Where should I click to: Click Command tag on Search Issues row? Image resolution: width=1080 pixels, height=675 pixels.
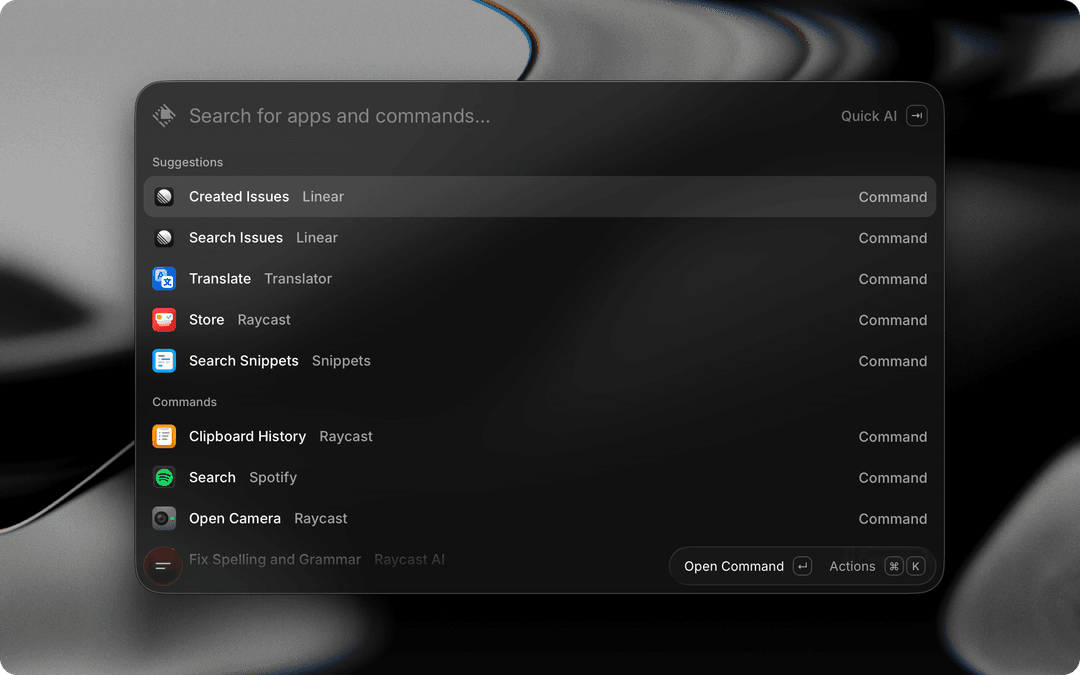coord(893,238)
